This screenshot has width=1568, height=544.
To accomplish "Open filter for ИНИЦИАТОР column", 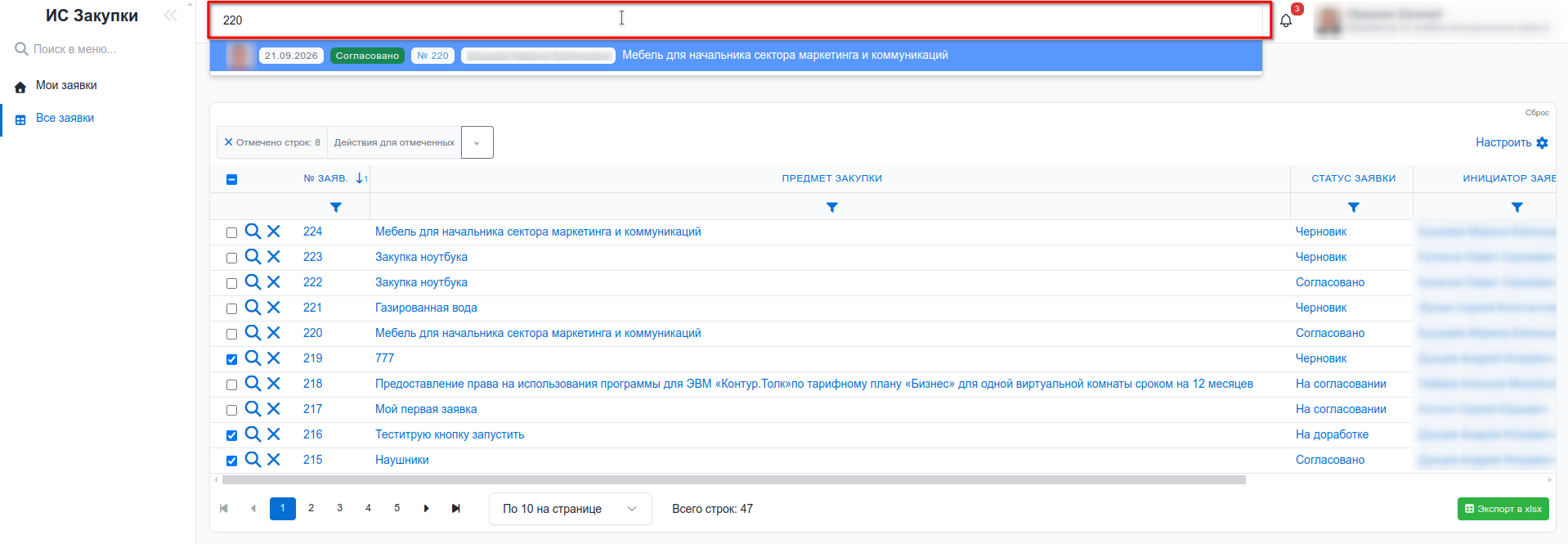I will [1517, 208].
